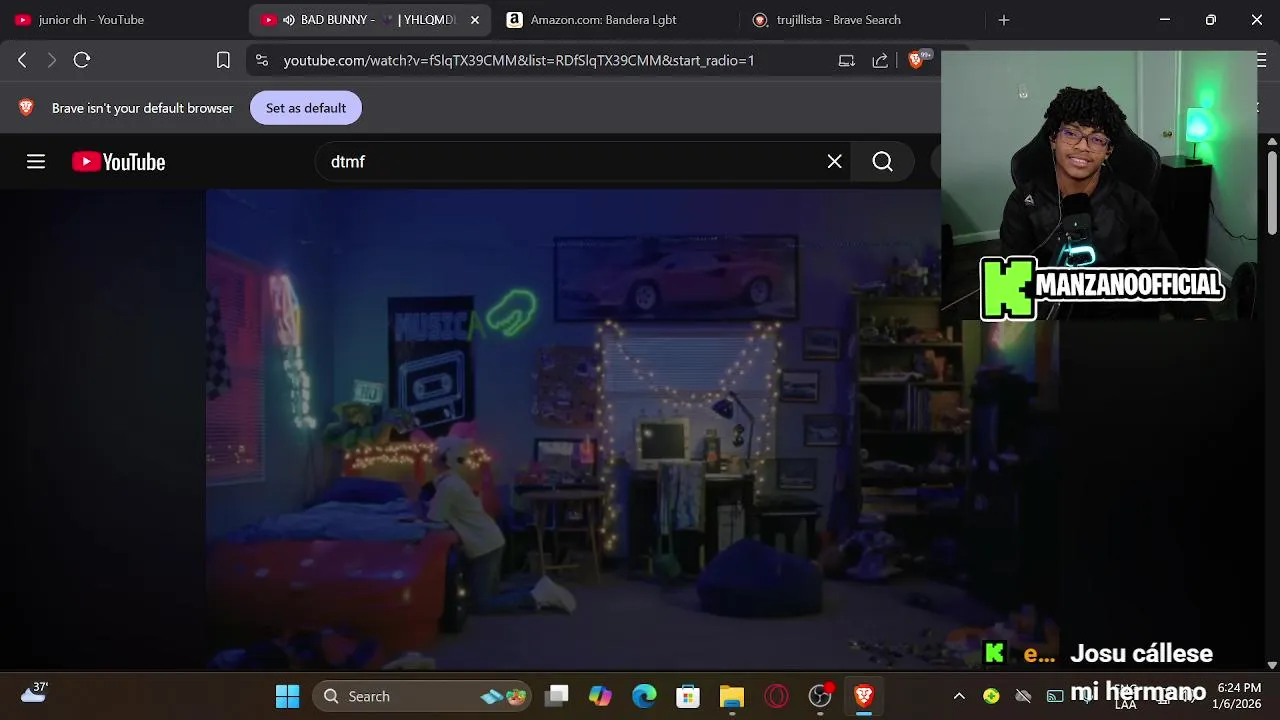Open Microsoft Edge from taskbar

tap(644, 696)
